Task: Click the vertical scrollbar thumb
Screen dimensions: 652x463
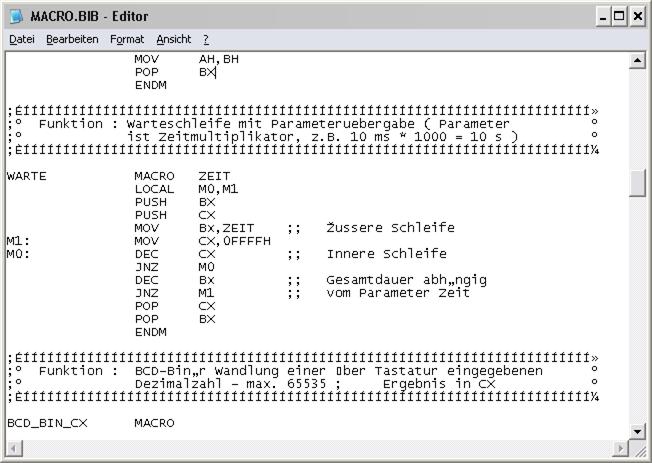Action: pos(636,183)
